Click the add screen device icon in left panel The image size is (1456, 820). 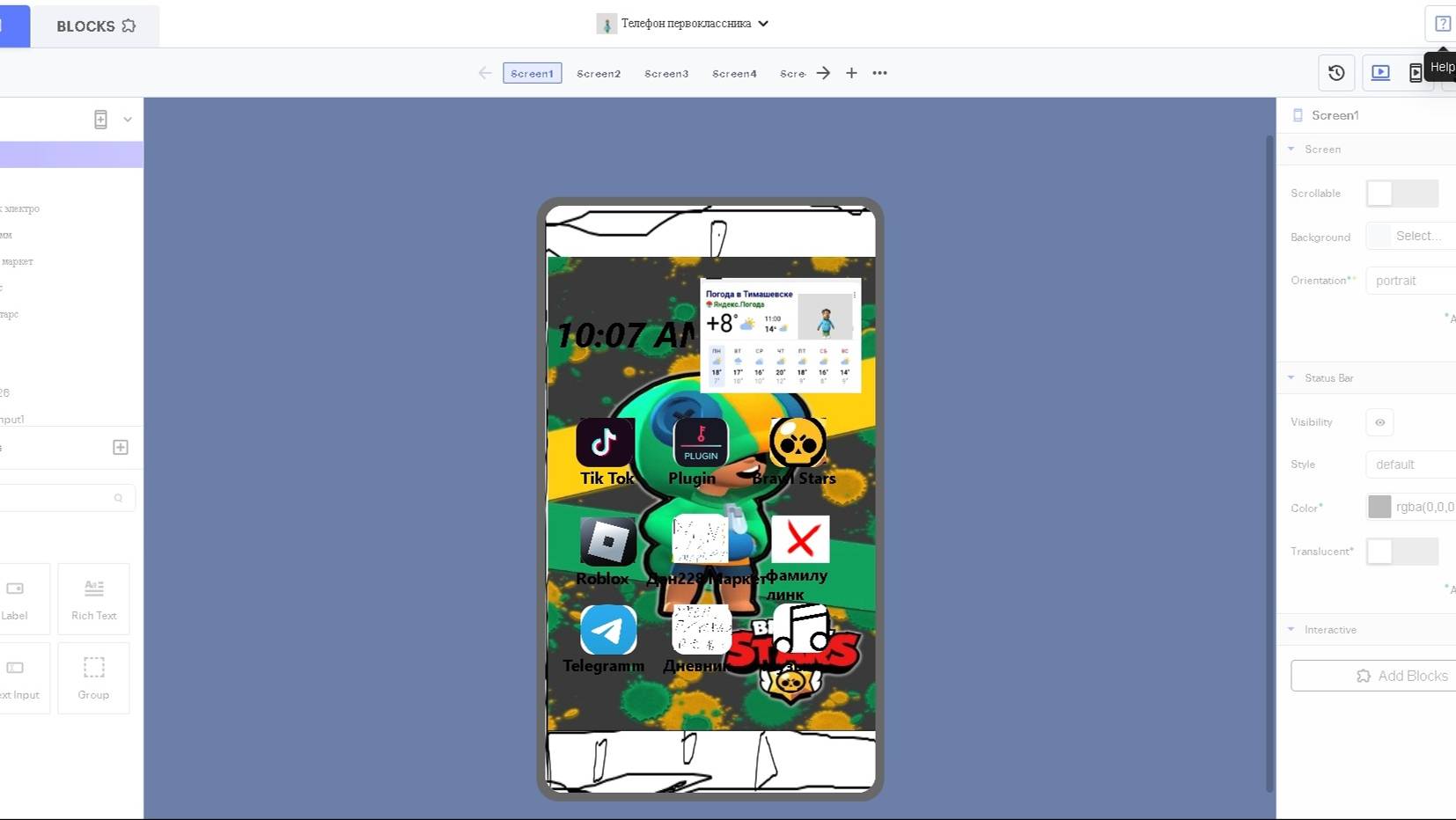point(100,120)
